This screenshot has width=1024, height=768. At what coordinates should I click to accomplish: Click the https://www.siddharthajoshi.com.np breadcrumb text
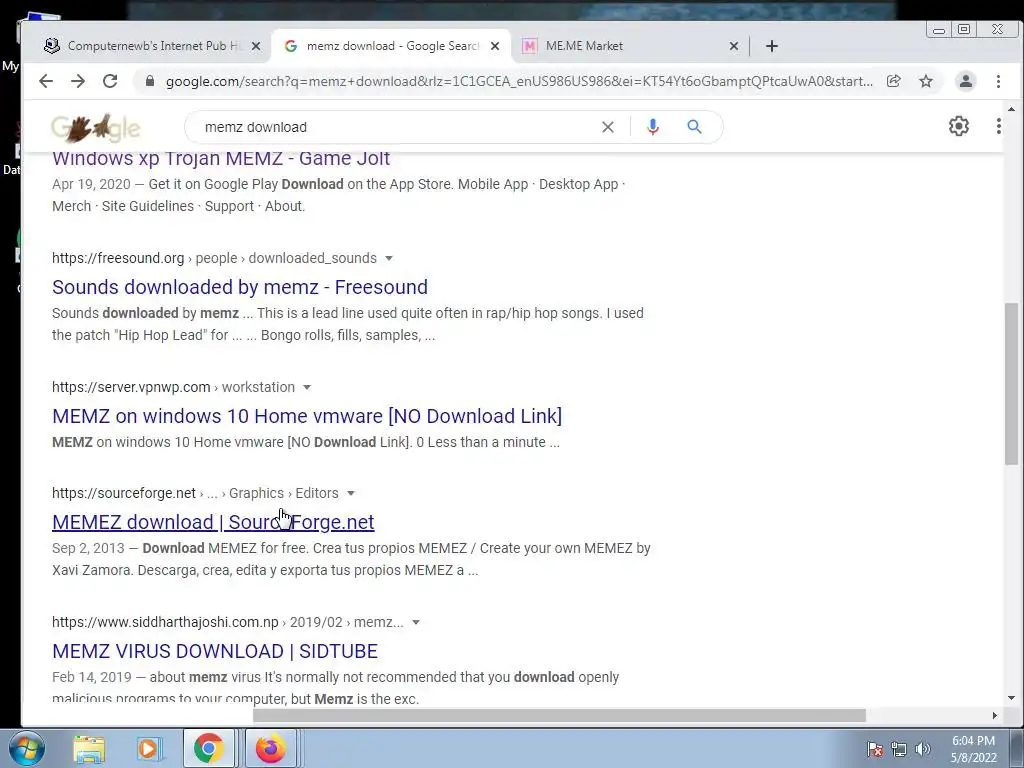[165, 622]
